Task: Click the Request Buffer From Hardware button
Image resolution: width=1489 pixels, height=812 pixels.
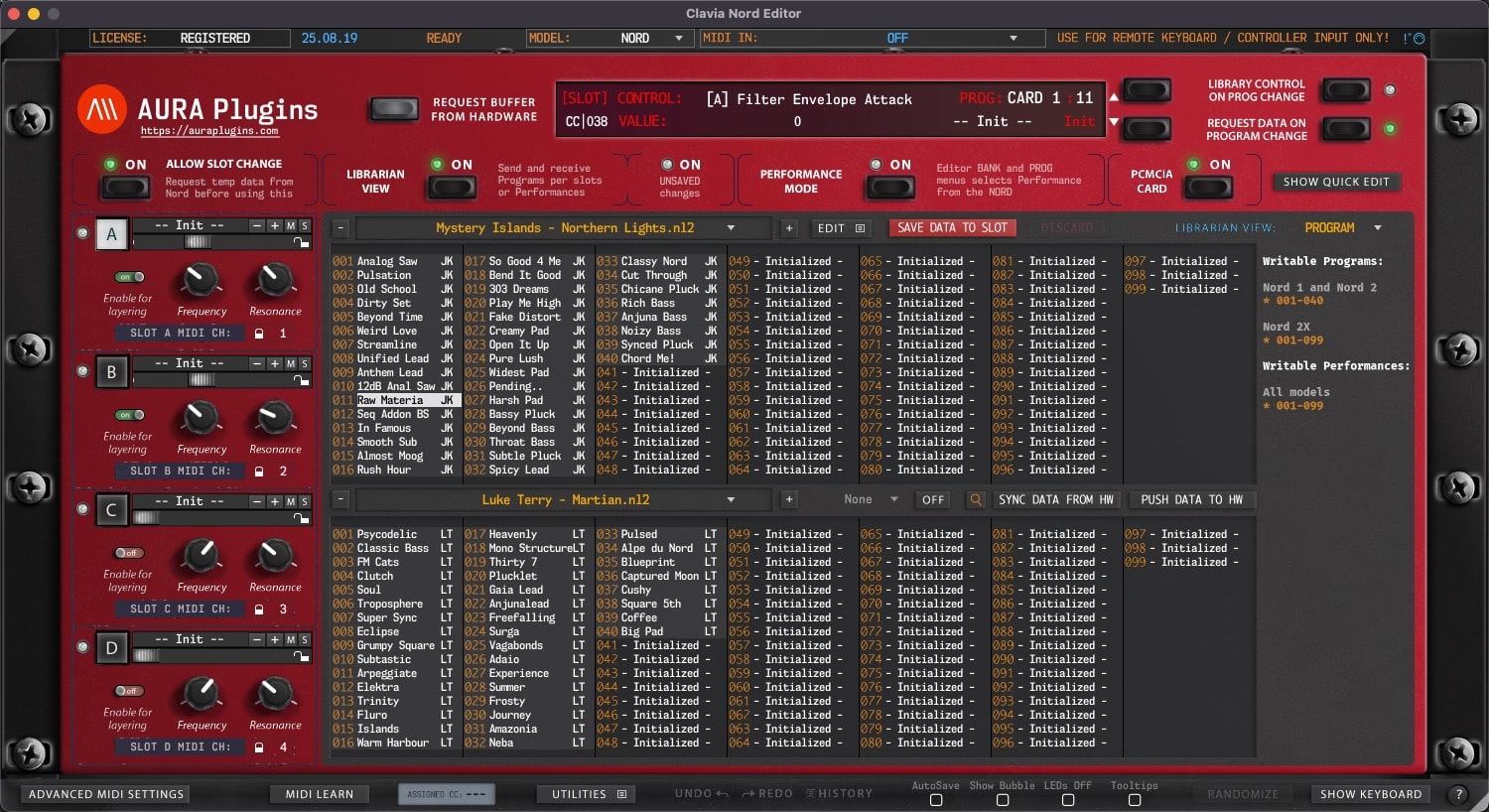Action: 394,109
